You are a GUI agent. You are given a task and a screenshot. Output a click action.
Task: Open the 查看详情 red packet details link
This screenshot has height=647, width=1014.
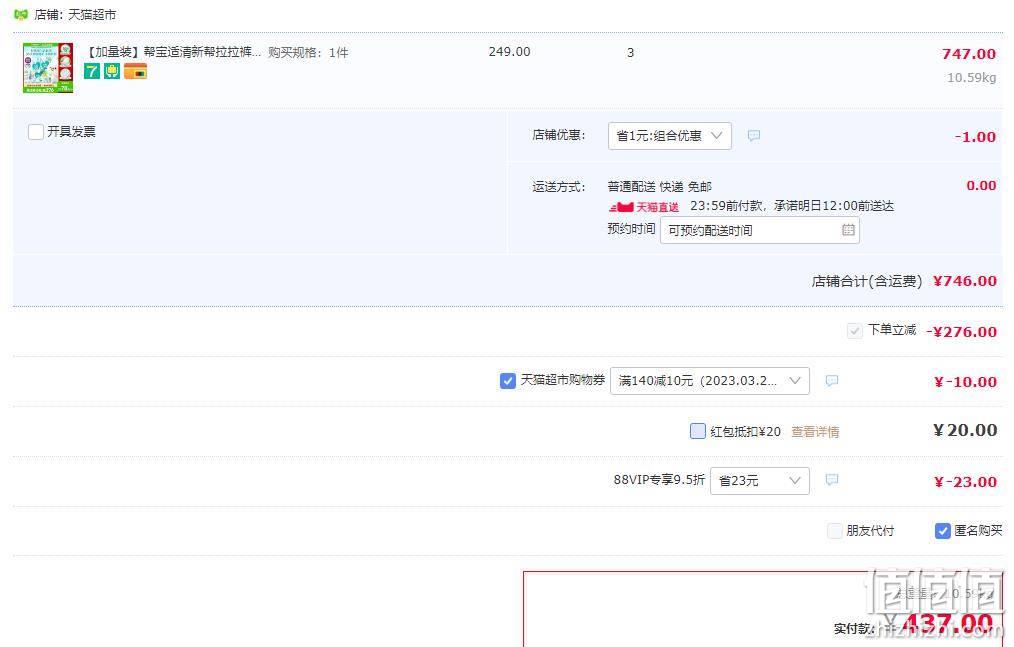[815, 432]
